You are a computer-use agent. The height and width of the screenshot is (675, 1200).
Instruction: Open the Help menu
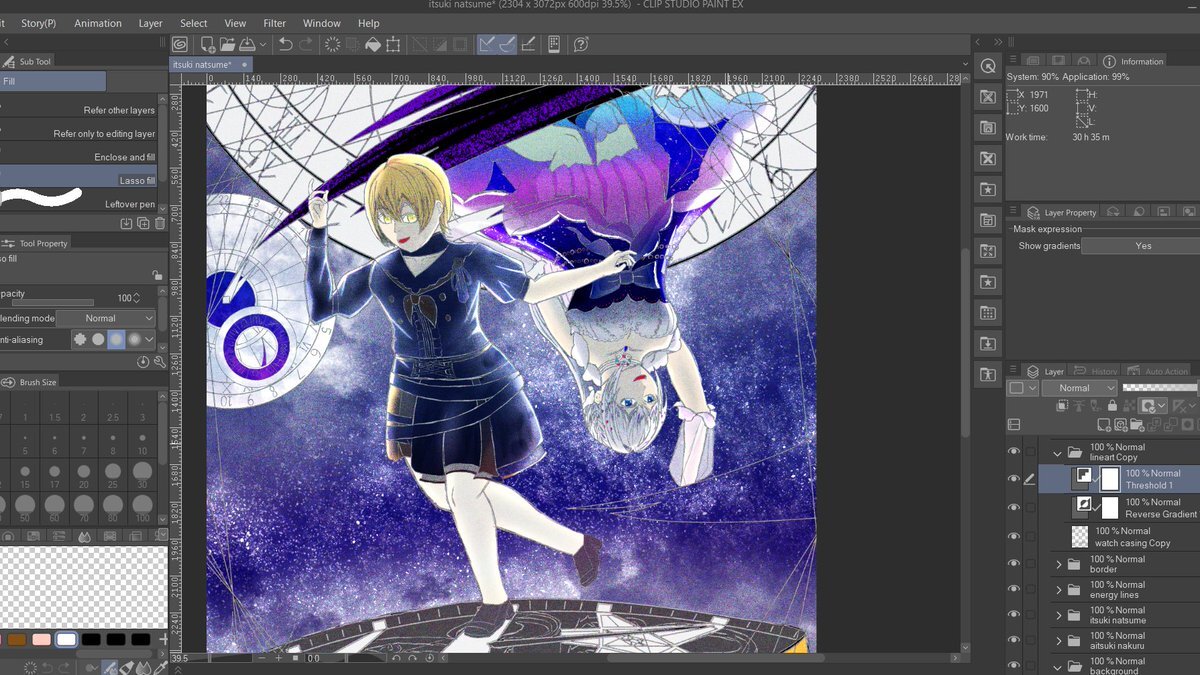point(368,23)
